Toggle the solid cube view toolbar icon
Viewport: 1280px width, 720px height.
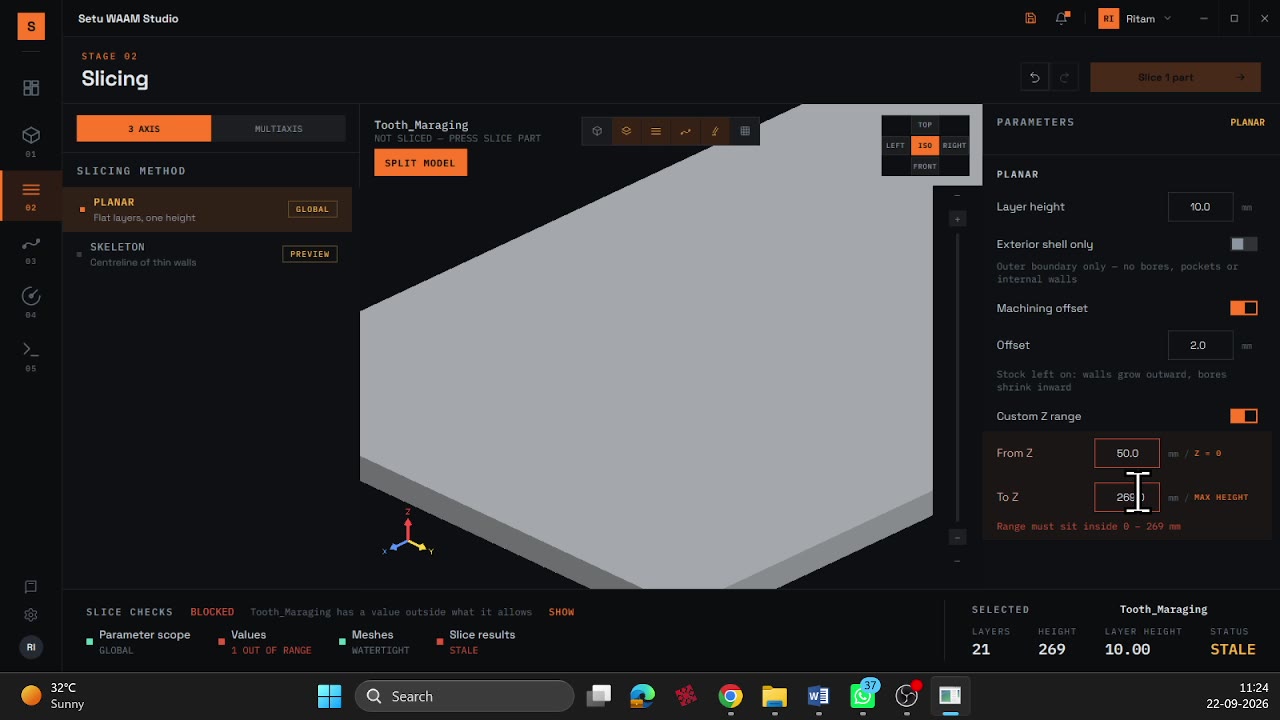597,131
